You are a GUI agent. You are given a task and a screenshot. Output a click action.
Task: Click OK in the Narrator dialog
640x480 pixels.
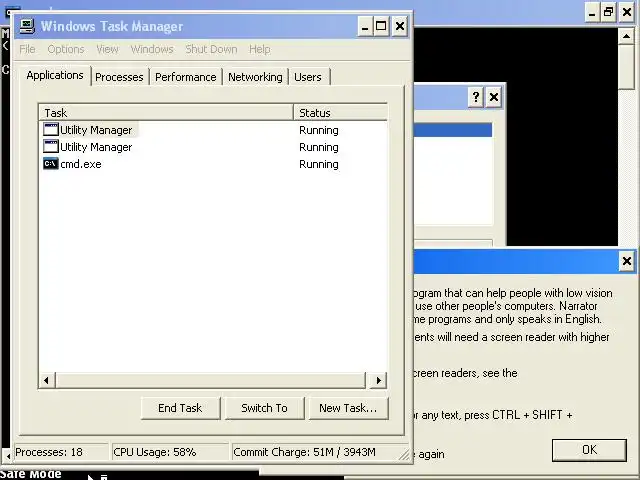tap(589, 450)
